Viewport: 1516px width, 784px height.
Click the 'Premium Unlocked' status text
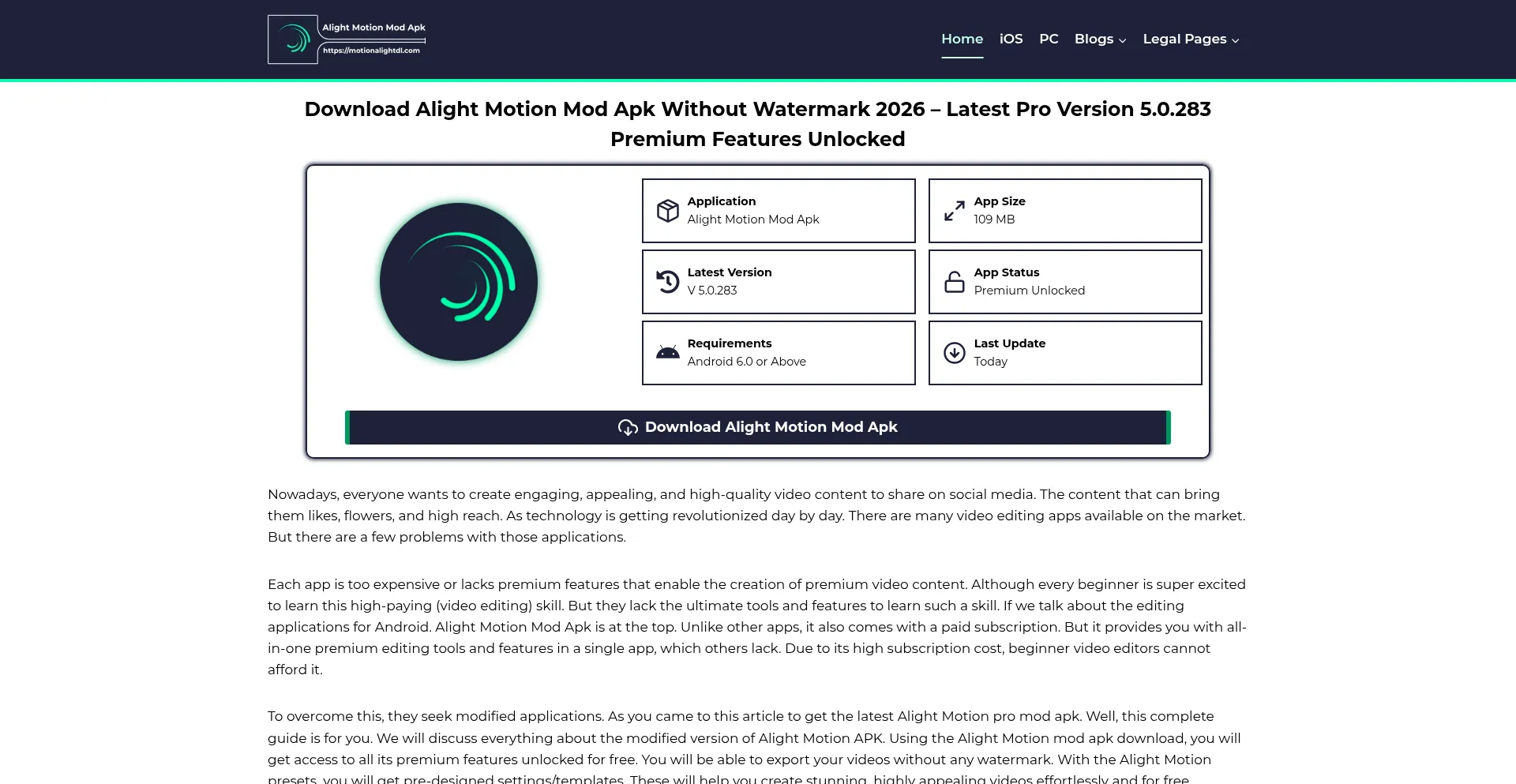pyautogui.click(x=1029, y=291)
